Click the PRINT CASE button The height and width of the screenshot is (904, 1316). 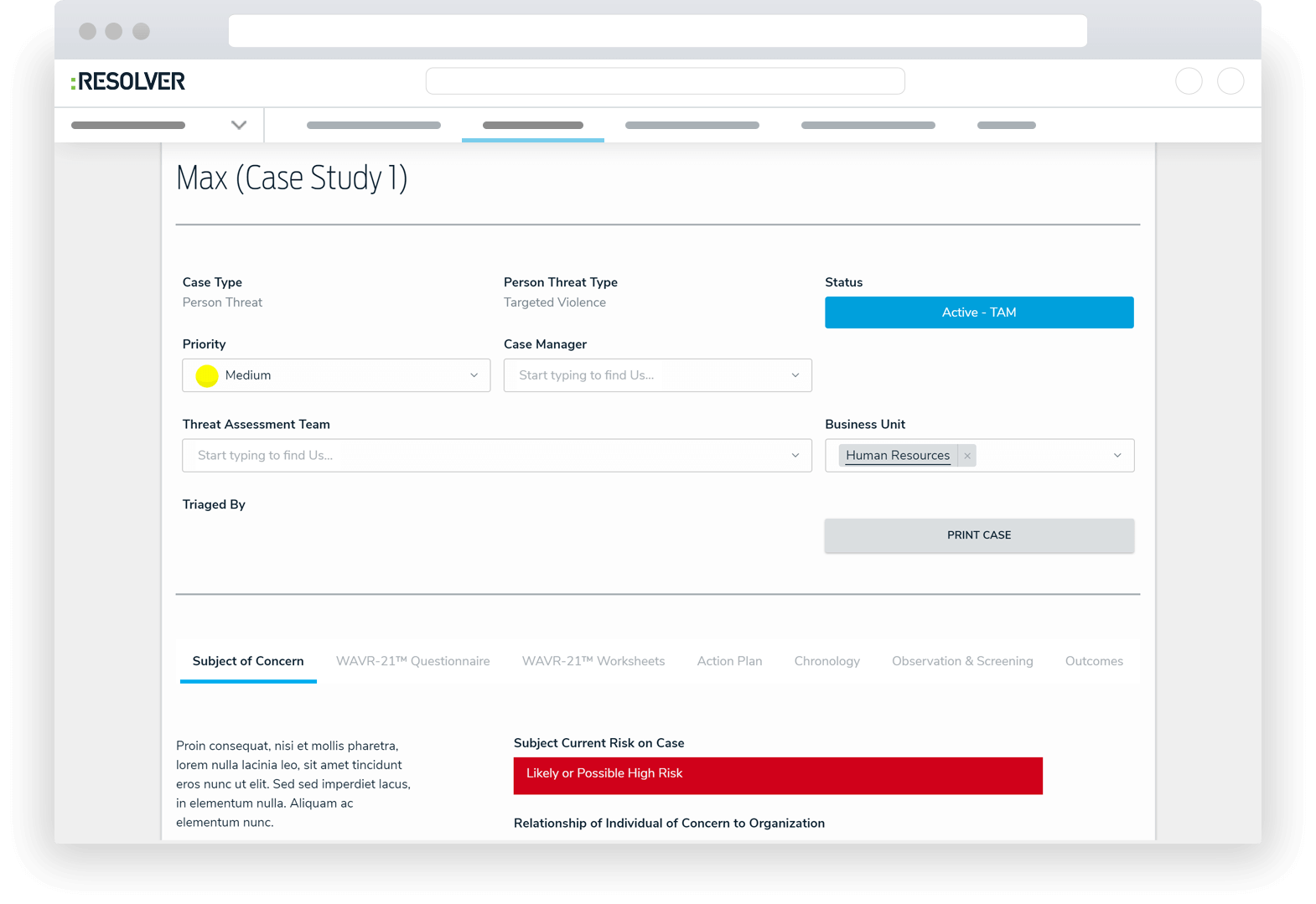(978, 535)
